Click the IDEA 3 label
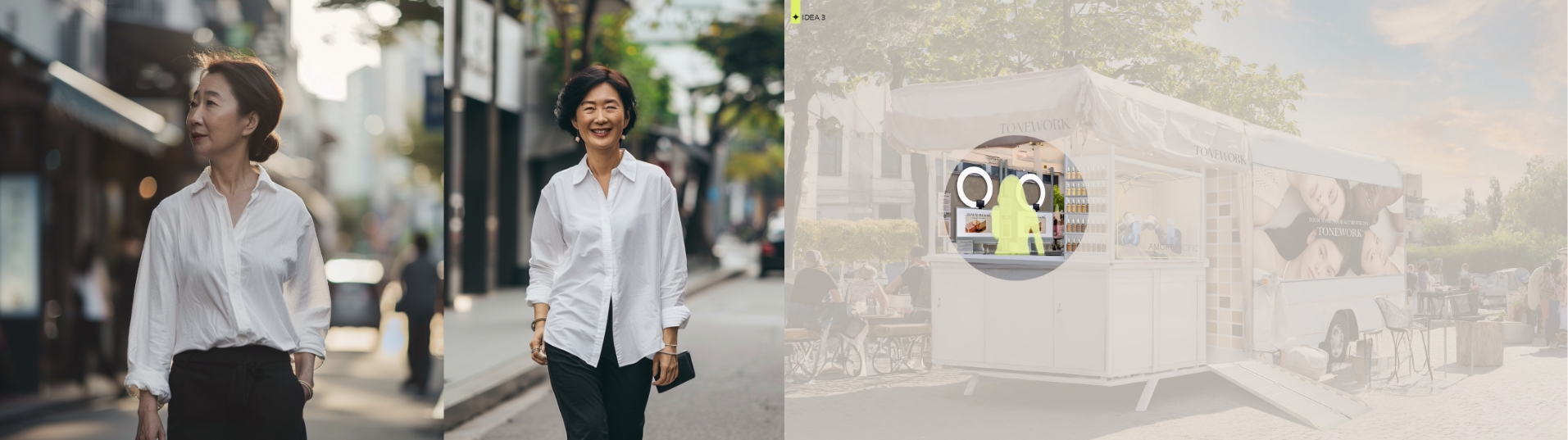The height and width of the screenshot is (440, 1568). pyautogui.click(x=813, y=17)
